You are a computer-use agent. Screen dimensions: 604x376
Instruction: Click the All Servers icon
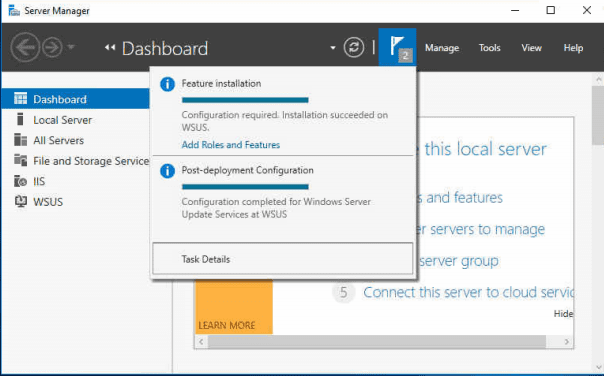[20, 140]
